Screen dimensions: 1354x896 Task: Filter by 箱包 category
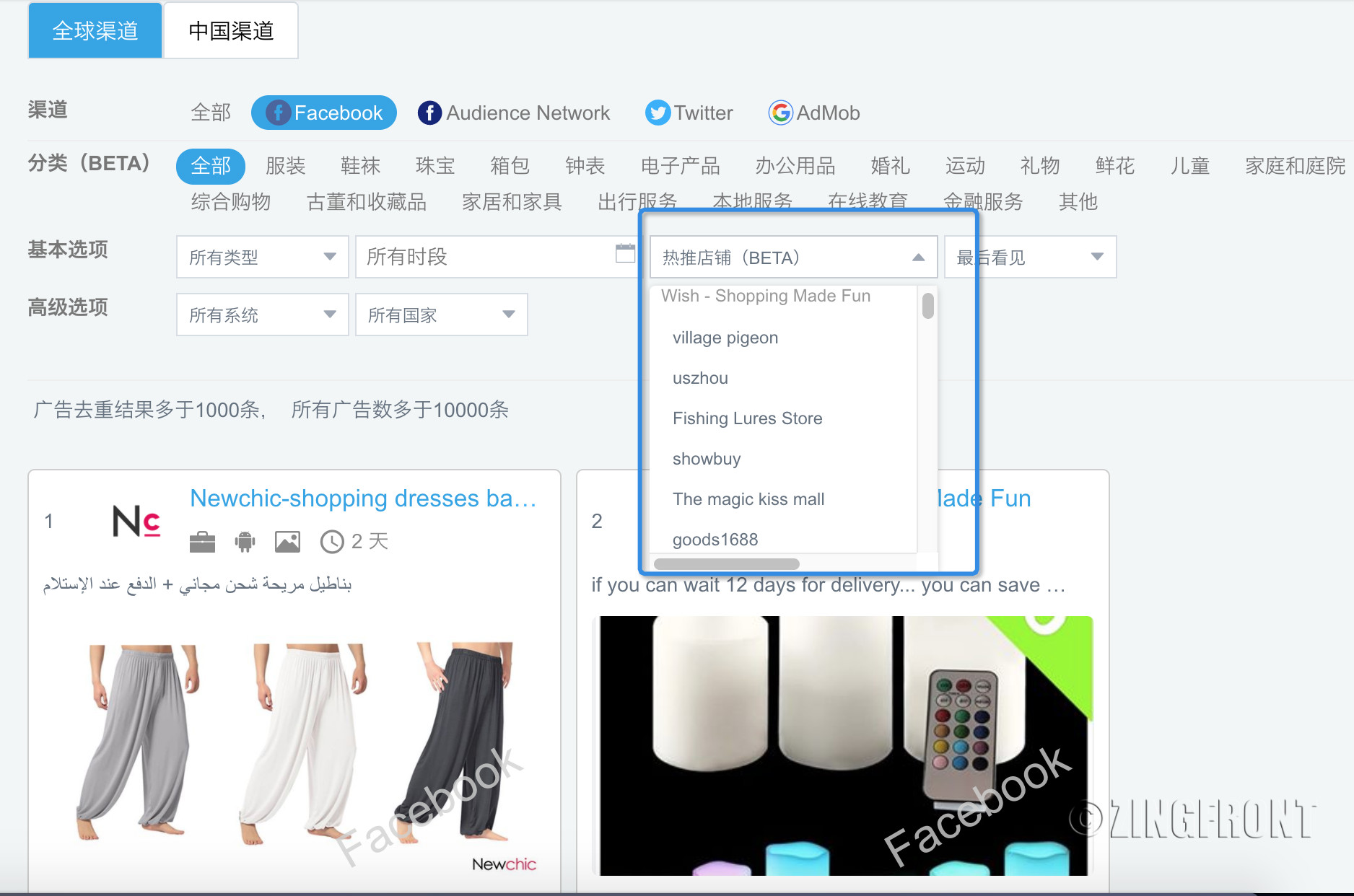(x=510, y=166)
